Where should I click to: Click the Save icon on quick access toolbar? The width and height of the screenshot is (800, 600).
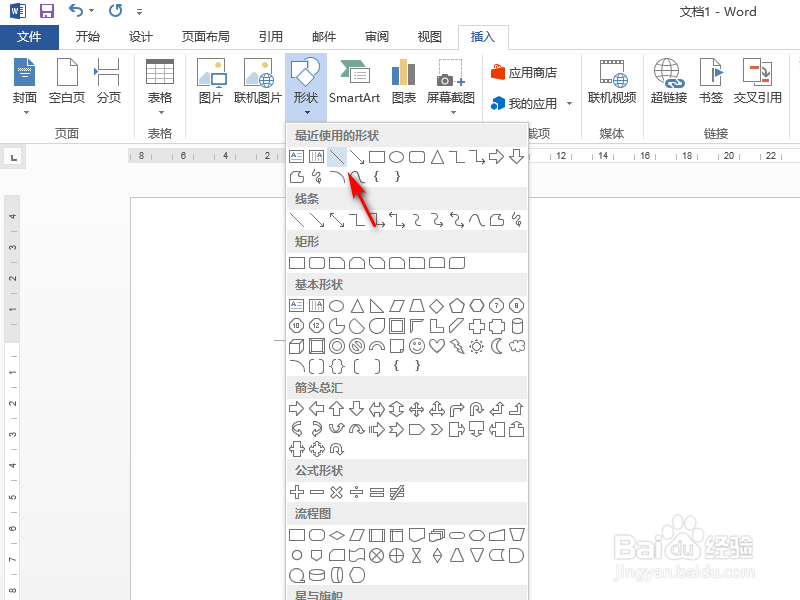45,10
